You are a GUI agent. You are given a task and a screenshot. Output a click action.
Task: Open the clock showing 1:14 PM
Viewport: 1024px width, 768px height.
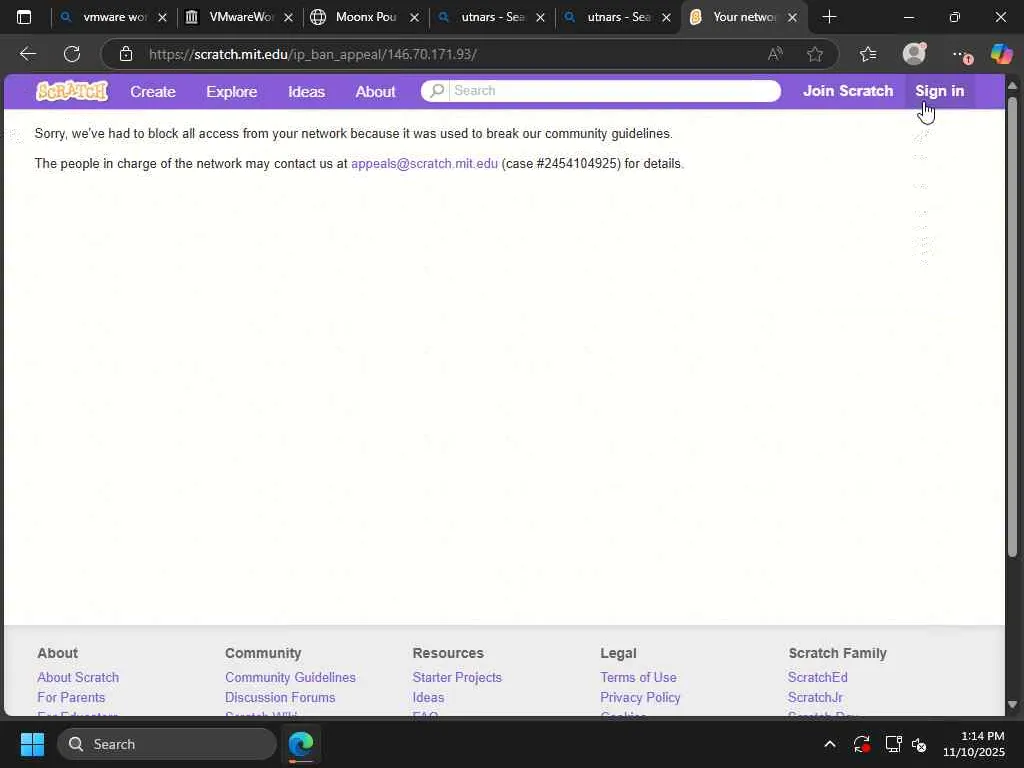(x=973, y=744)
